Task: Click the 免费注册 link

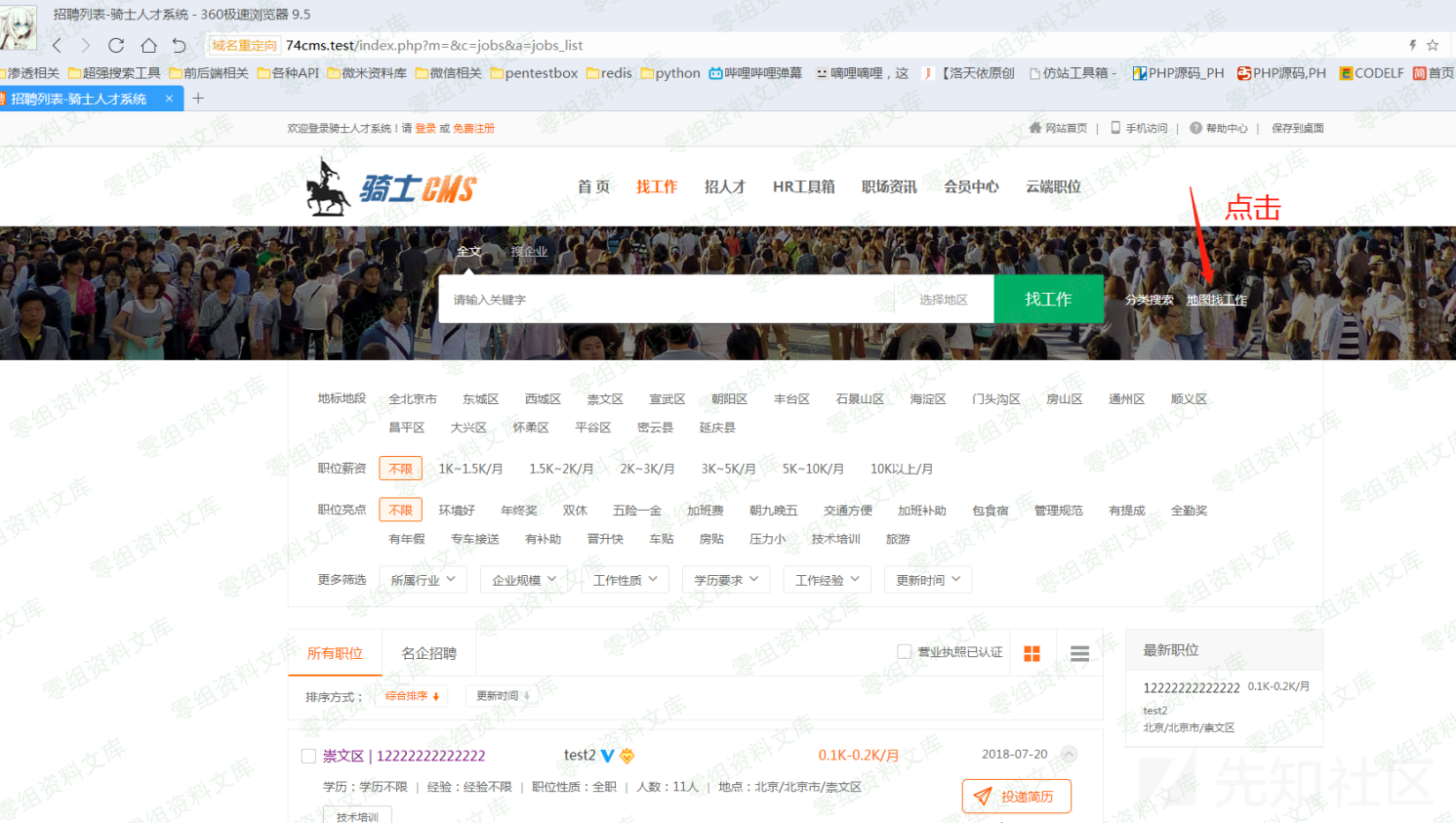Action: coord(474,128)
